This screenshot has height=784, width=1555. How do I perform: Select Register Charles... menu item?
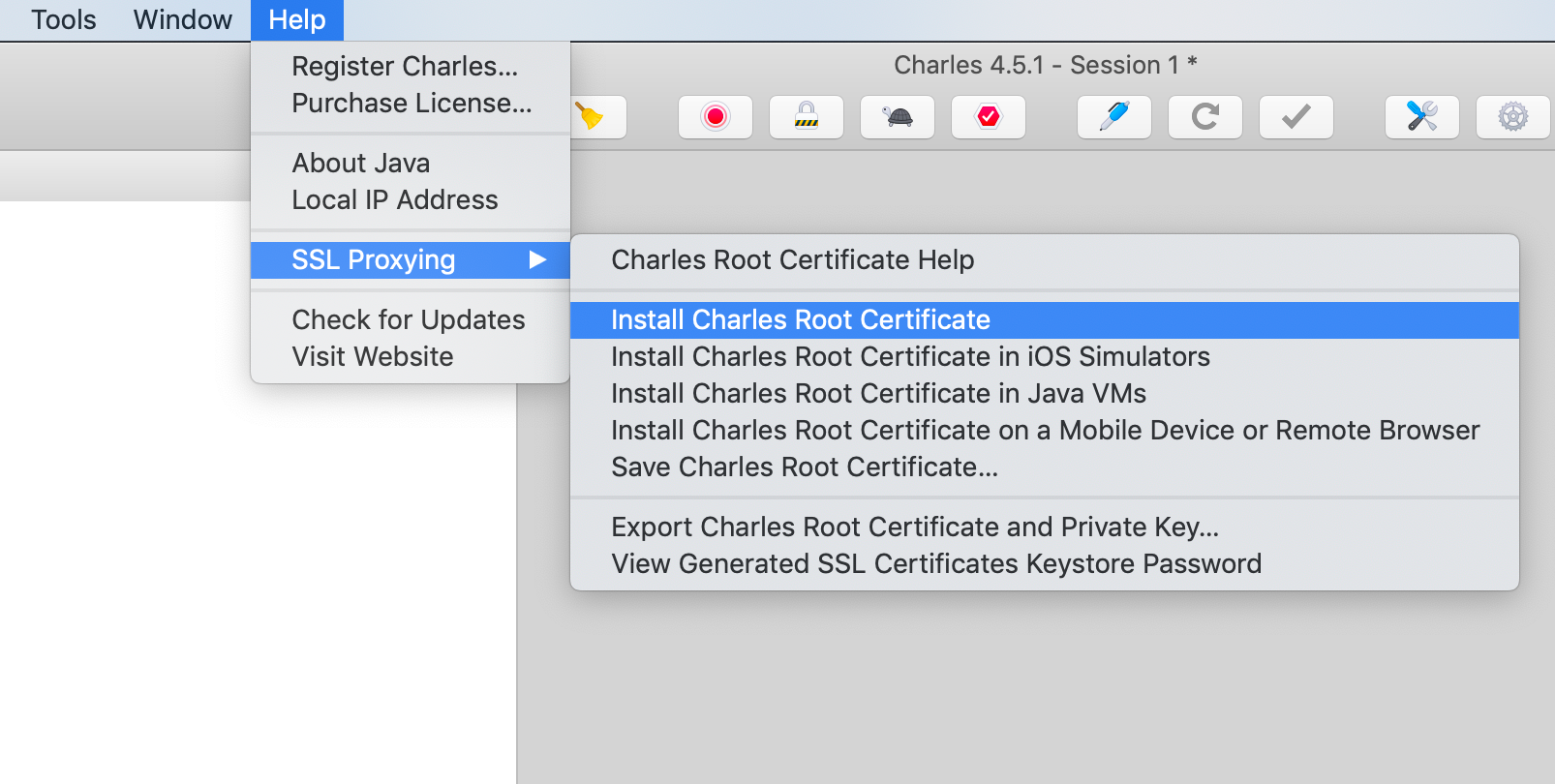point(411,66)
